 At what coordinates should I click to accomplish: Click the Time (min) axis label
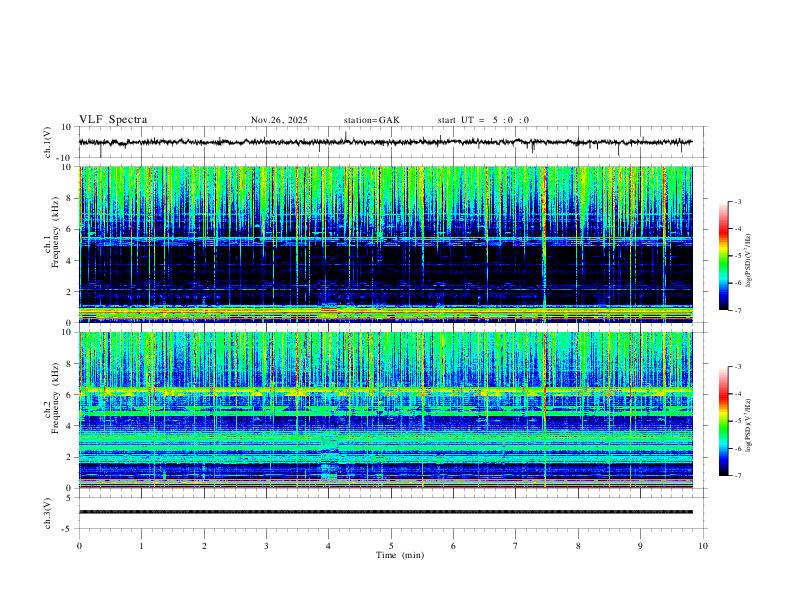(400, 555)
